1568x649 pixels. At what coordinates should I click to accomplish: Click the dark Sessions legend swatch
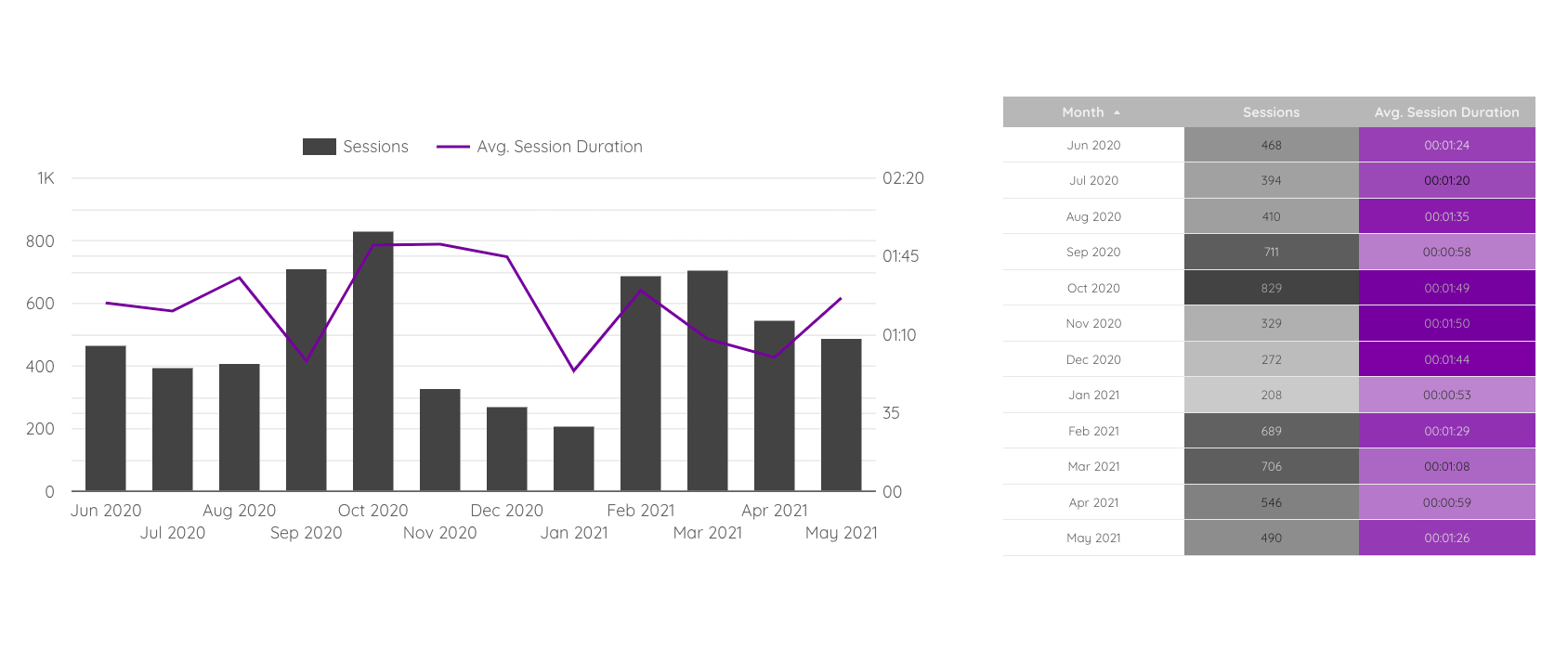click(319, 147)
